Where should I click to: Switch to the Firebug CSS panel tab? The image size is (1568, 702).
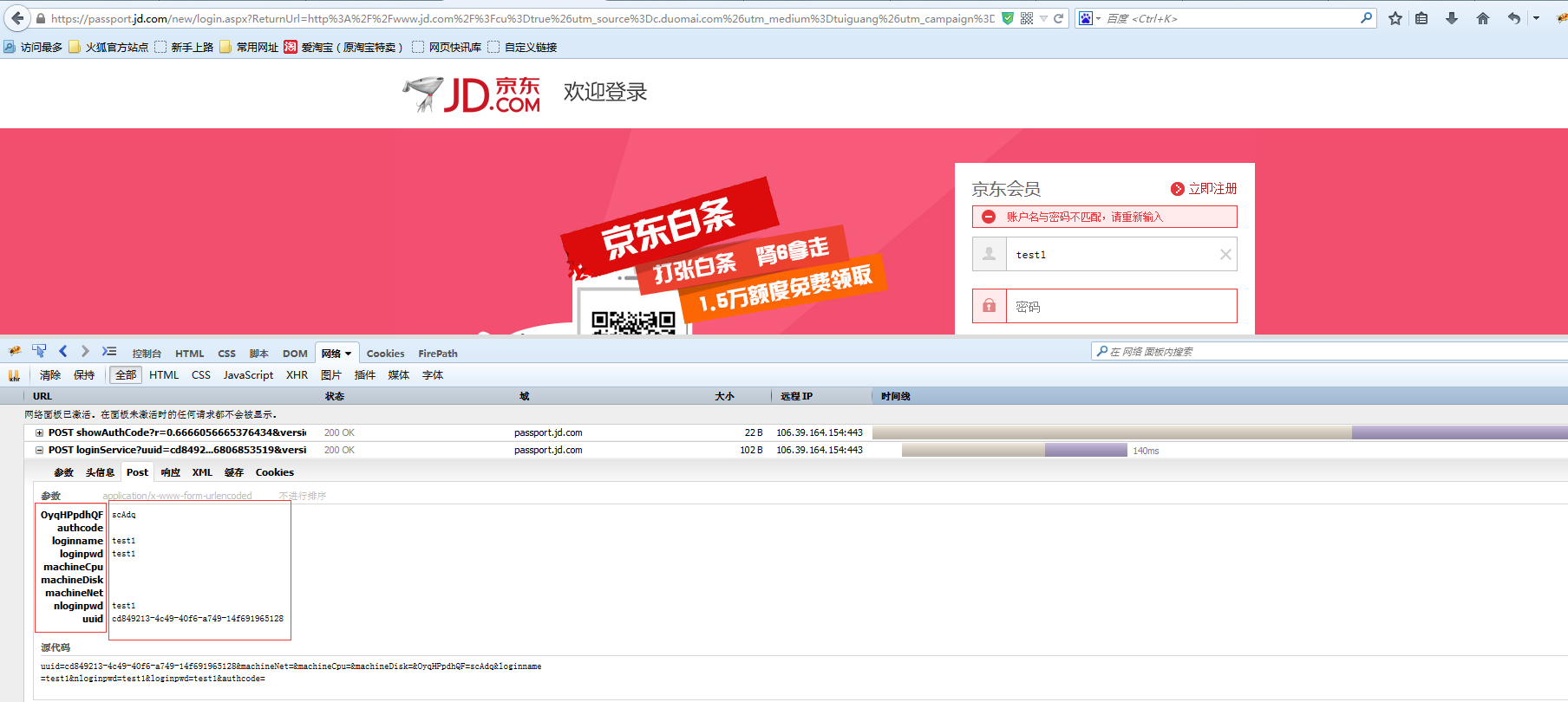[226, 354]
